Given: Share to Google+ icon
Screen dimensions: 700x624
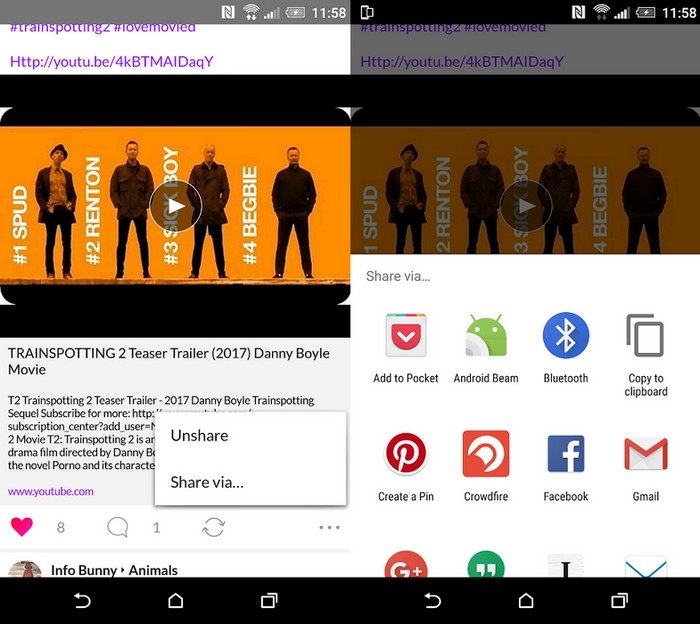Looking at the screenshot, I should click(406, 564).
